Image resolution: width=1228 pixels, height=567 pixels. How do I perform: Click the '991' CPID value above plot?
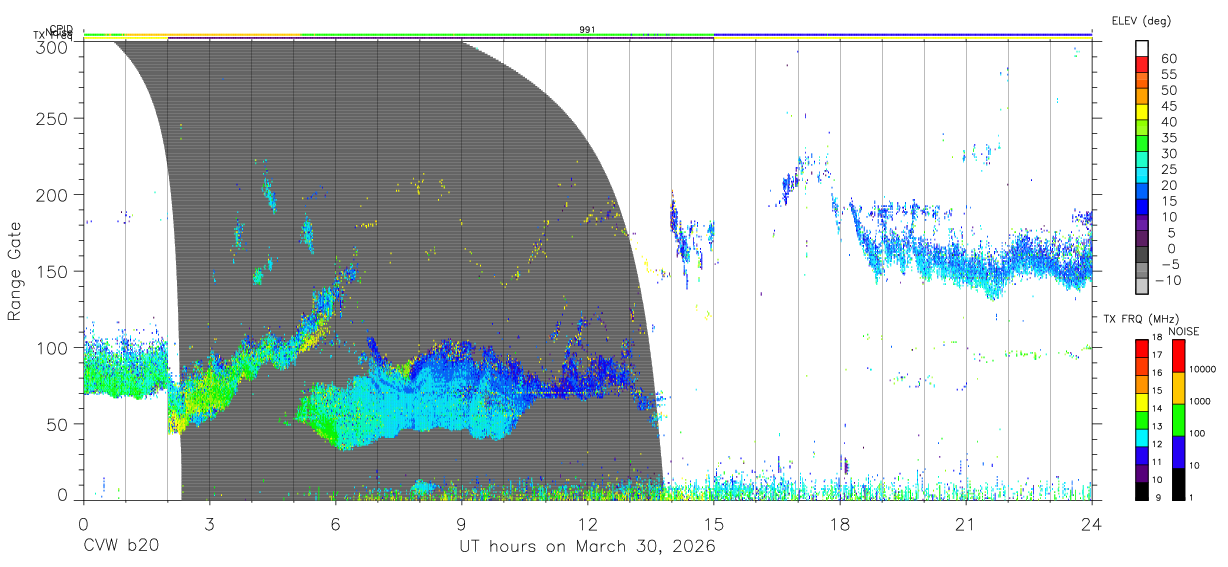(x=587, y=30)
